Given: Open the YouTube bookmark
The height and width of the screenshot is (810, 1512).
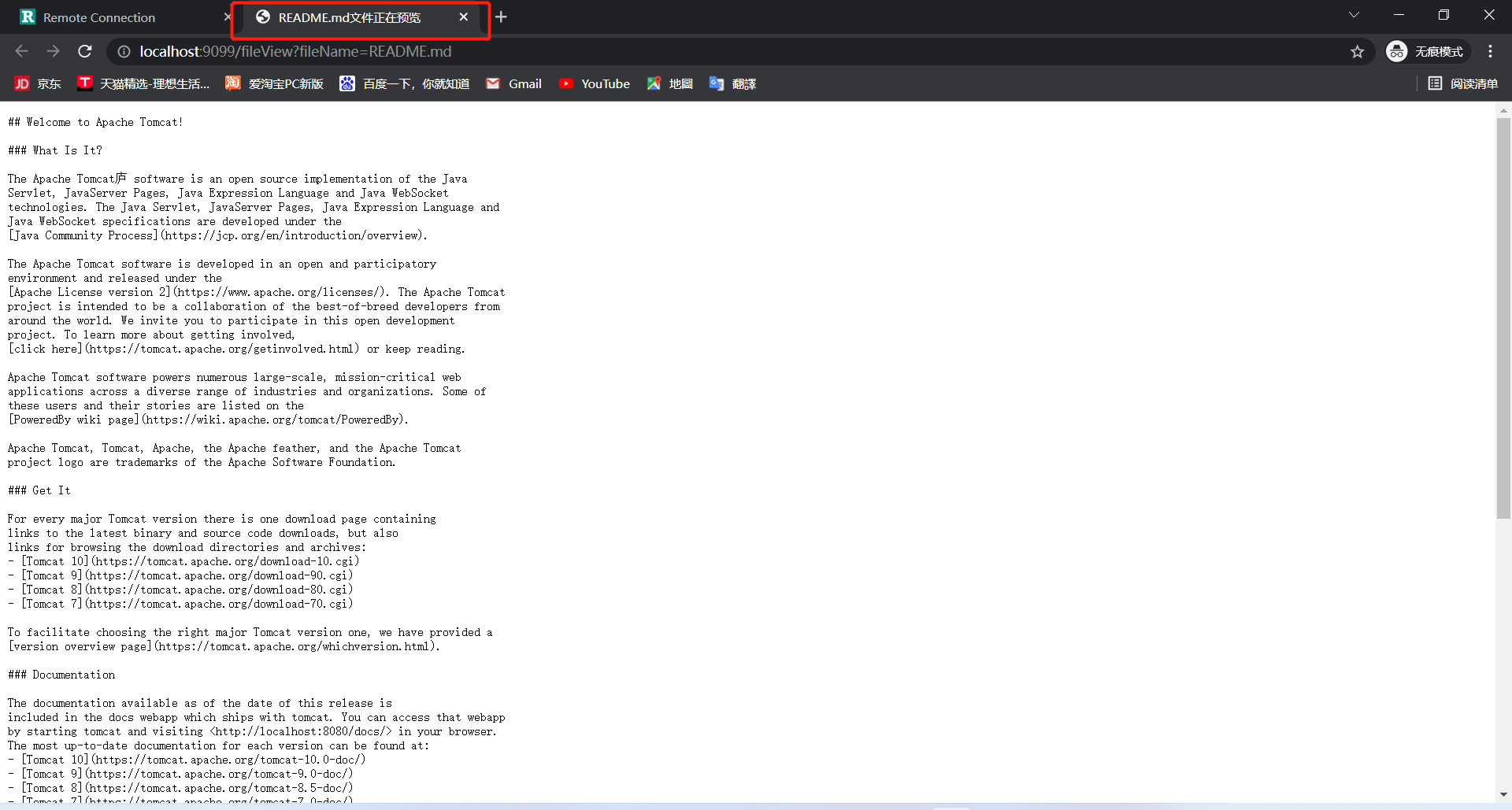Looking at the screenshot, I should (595, 84).
